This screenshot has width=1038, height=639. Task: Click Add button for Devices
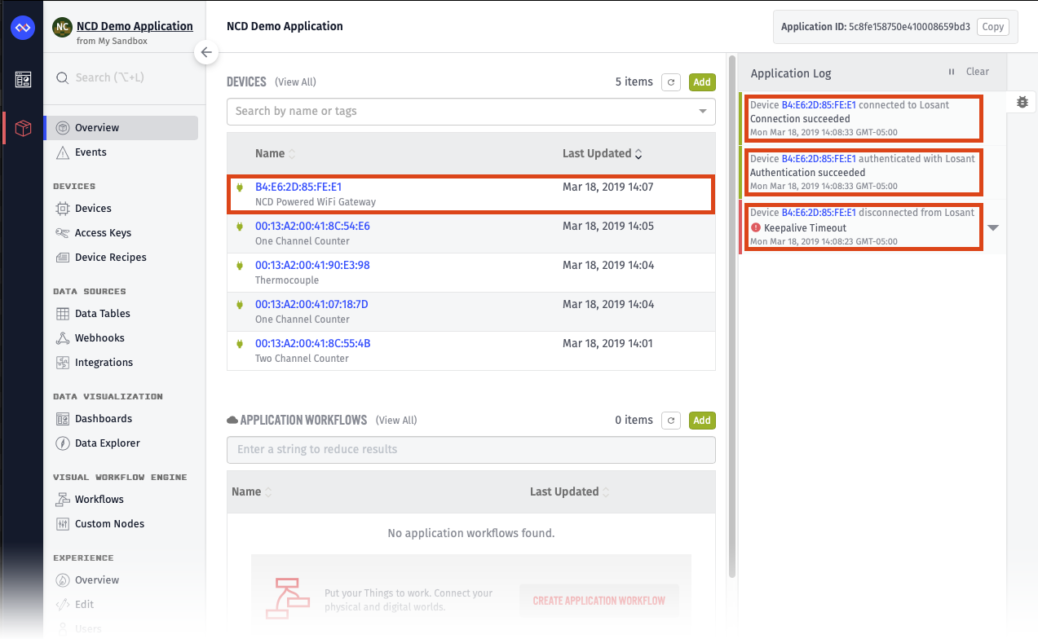[x=702, y=82]
